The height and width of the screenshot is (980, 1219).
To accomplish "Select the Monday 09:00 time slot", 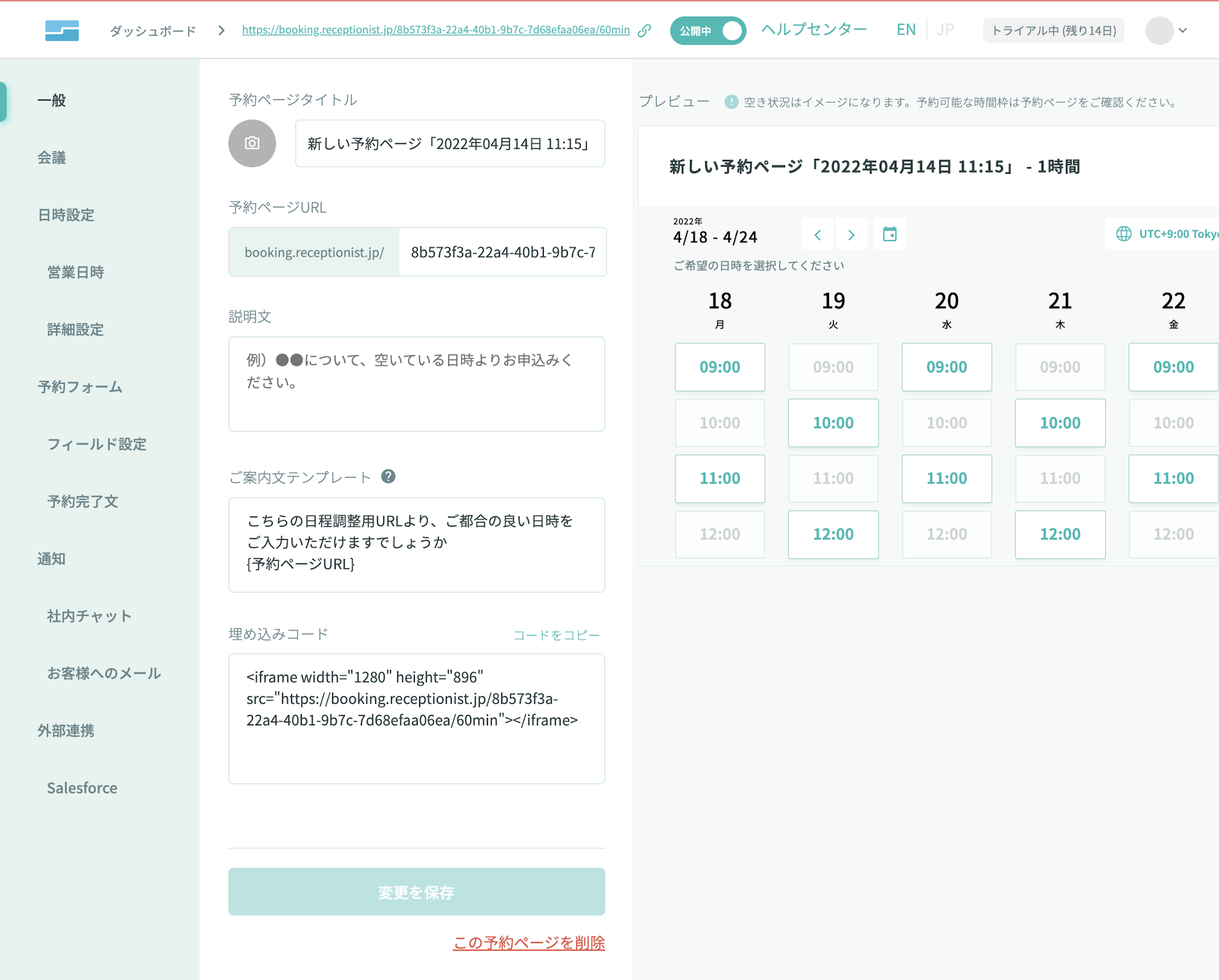I will click(x=719, y=367).
